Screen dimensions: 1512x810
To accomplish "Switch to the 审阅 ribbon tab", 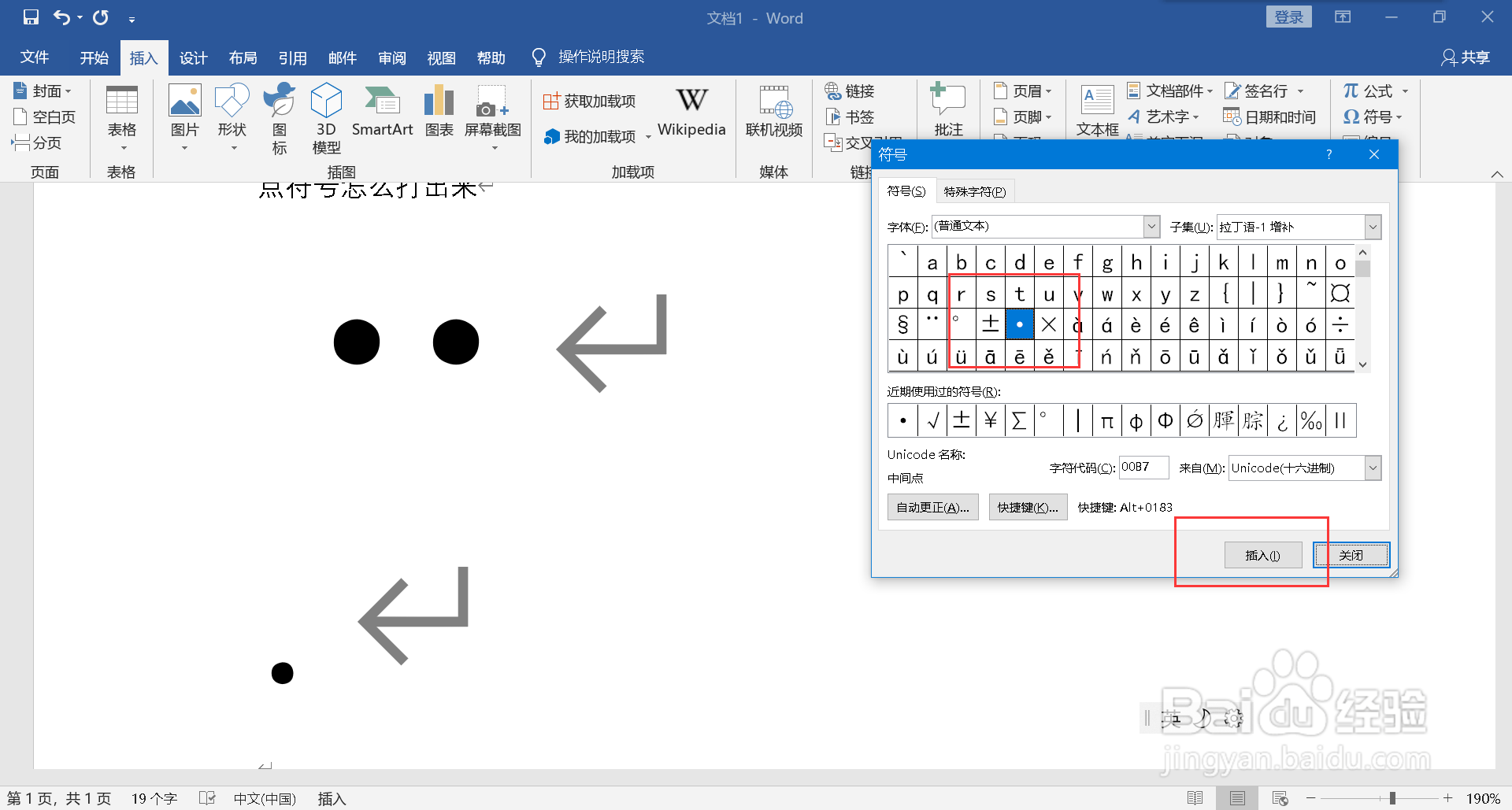I will point(391,57).
